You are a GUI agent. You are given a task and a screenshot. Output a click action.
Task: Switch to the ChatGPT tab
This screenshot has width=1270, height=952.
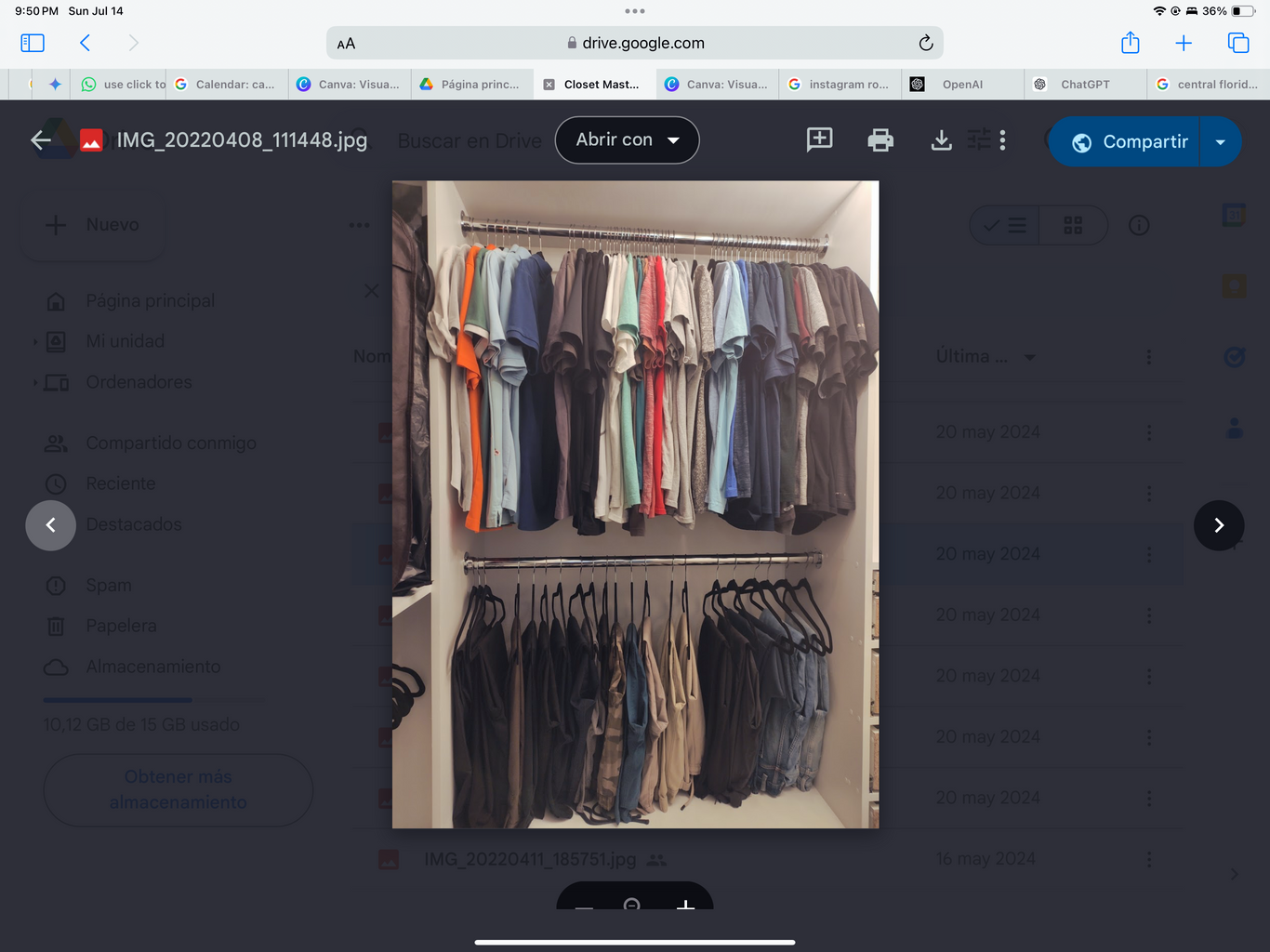(x=1084, y=85)
